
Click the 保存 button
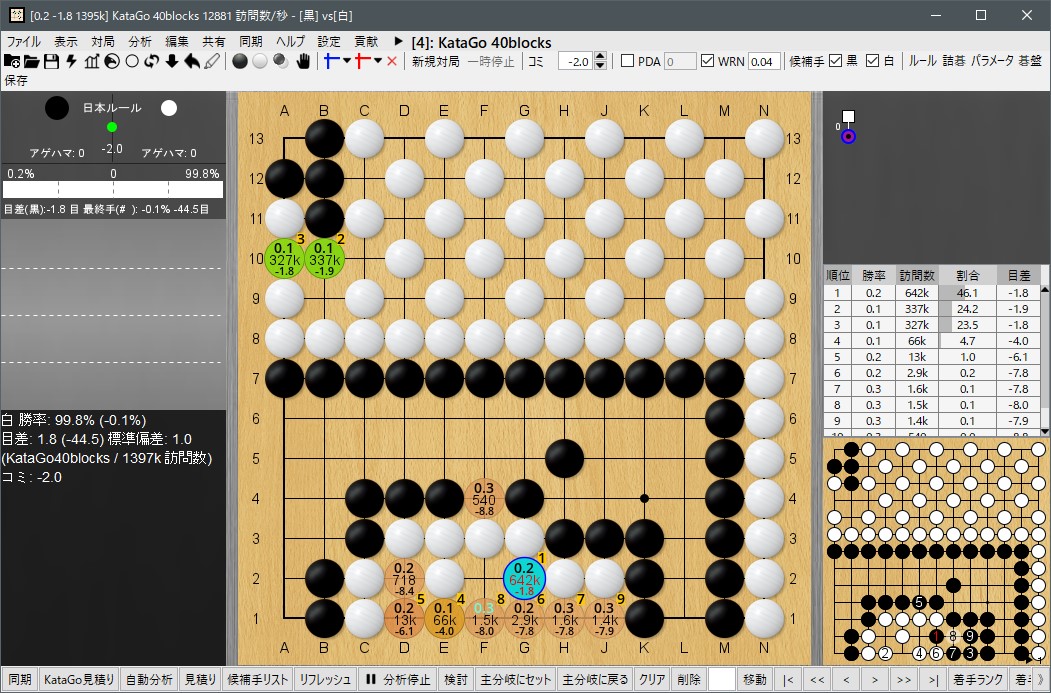16,80
